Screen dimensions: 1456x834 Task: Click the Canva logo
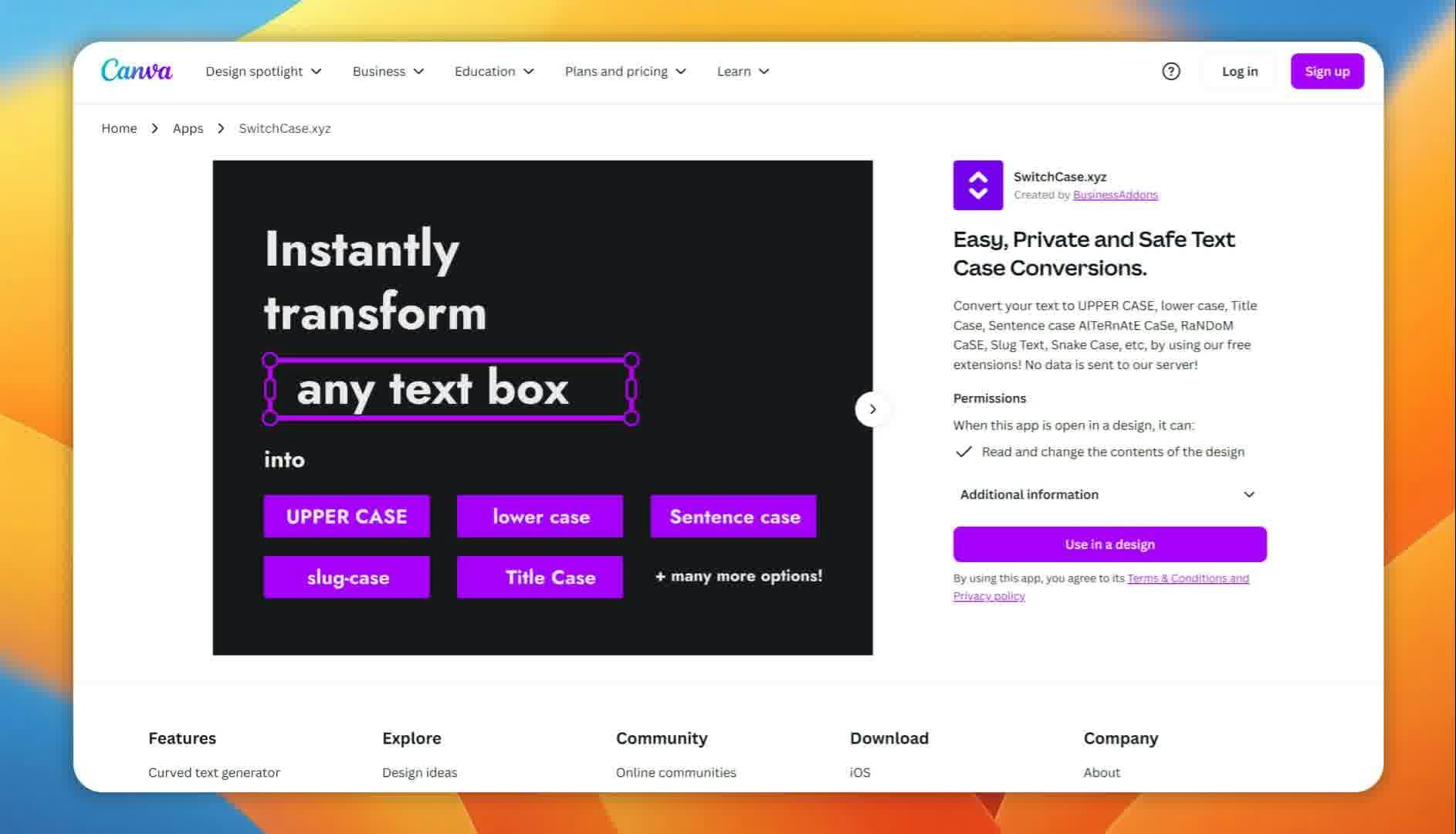(x=137, y=70)
